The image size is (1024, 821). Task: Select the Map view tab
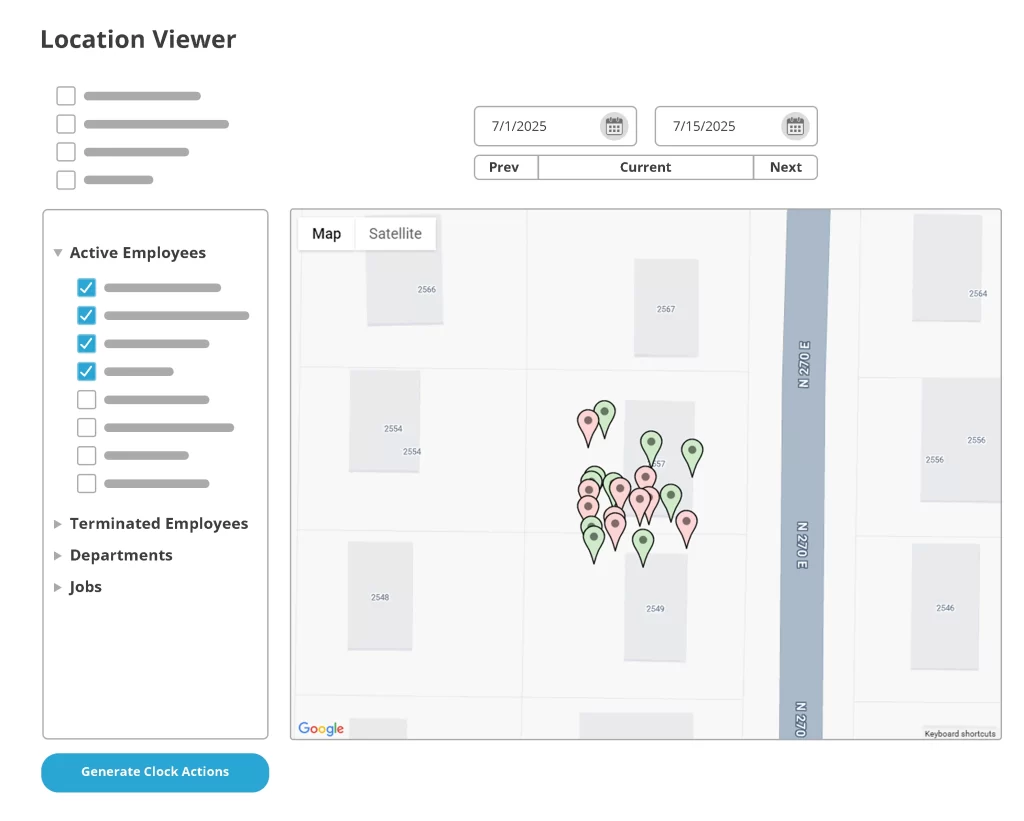click(326, 234)
